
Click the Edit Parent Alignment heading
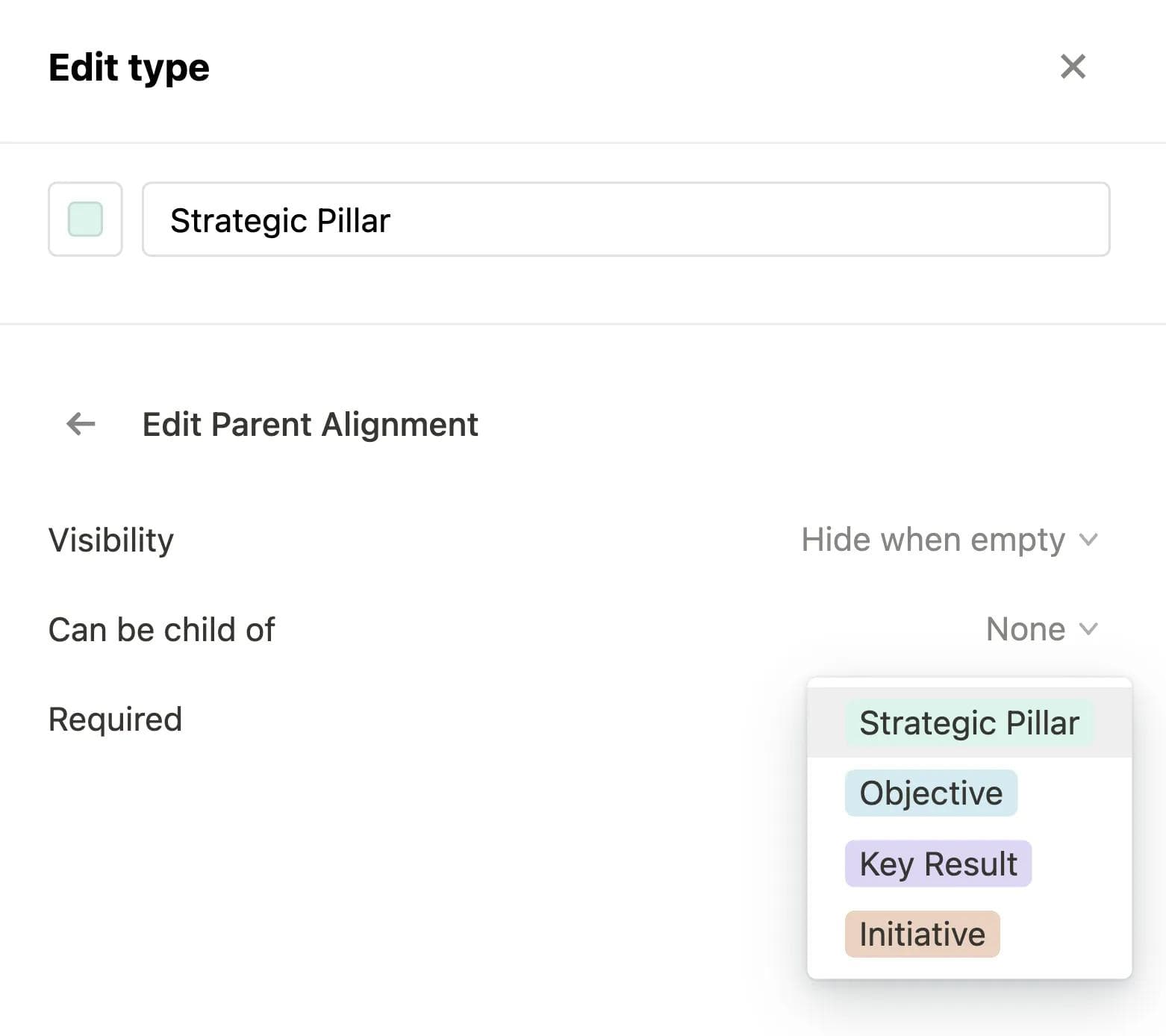click(x=310, y=424)
